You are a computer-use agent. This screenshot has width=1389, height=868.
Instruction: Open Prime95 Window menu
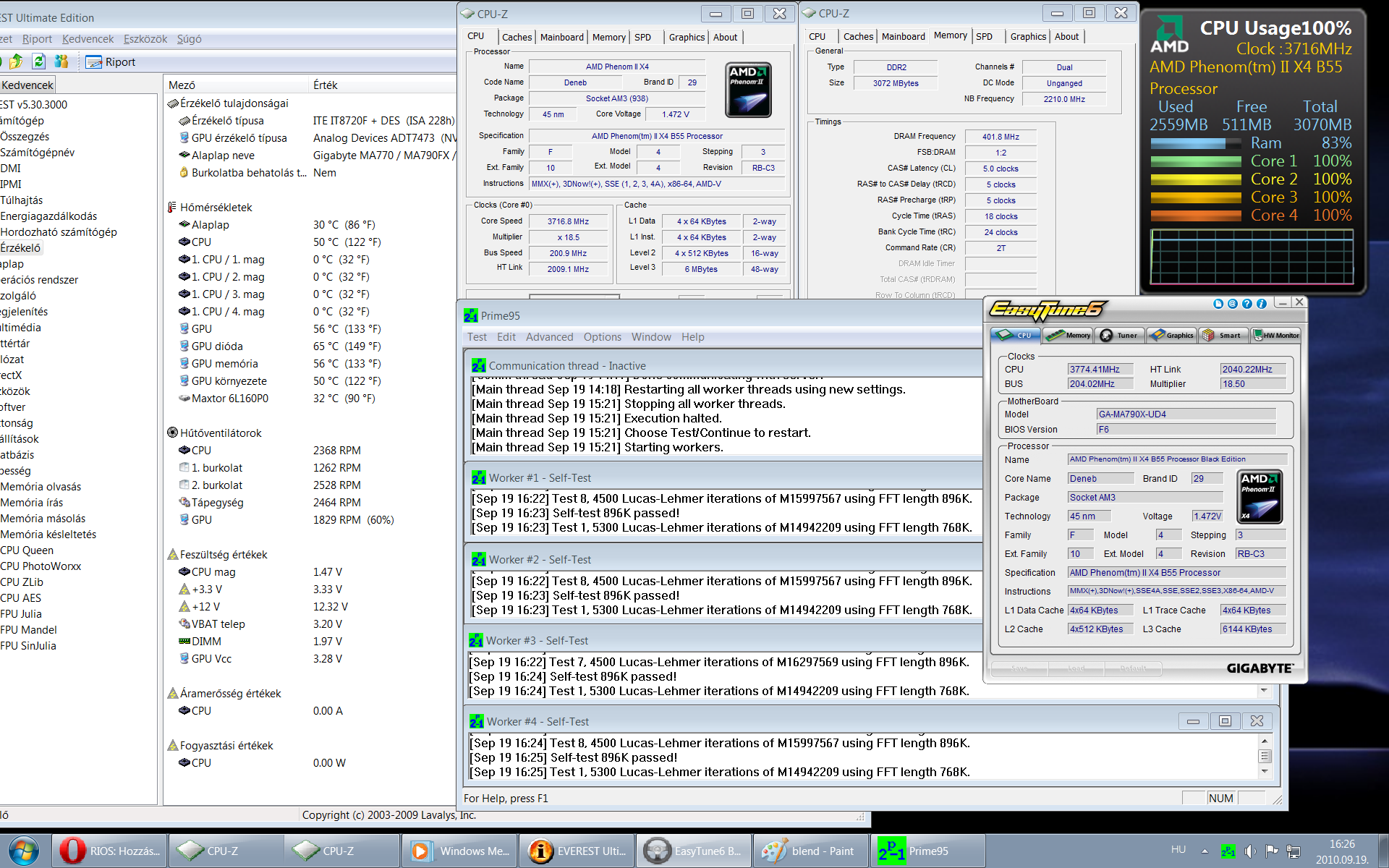tap(651, 337)
